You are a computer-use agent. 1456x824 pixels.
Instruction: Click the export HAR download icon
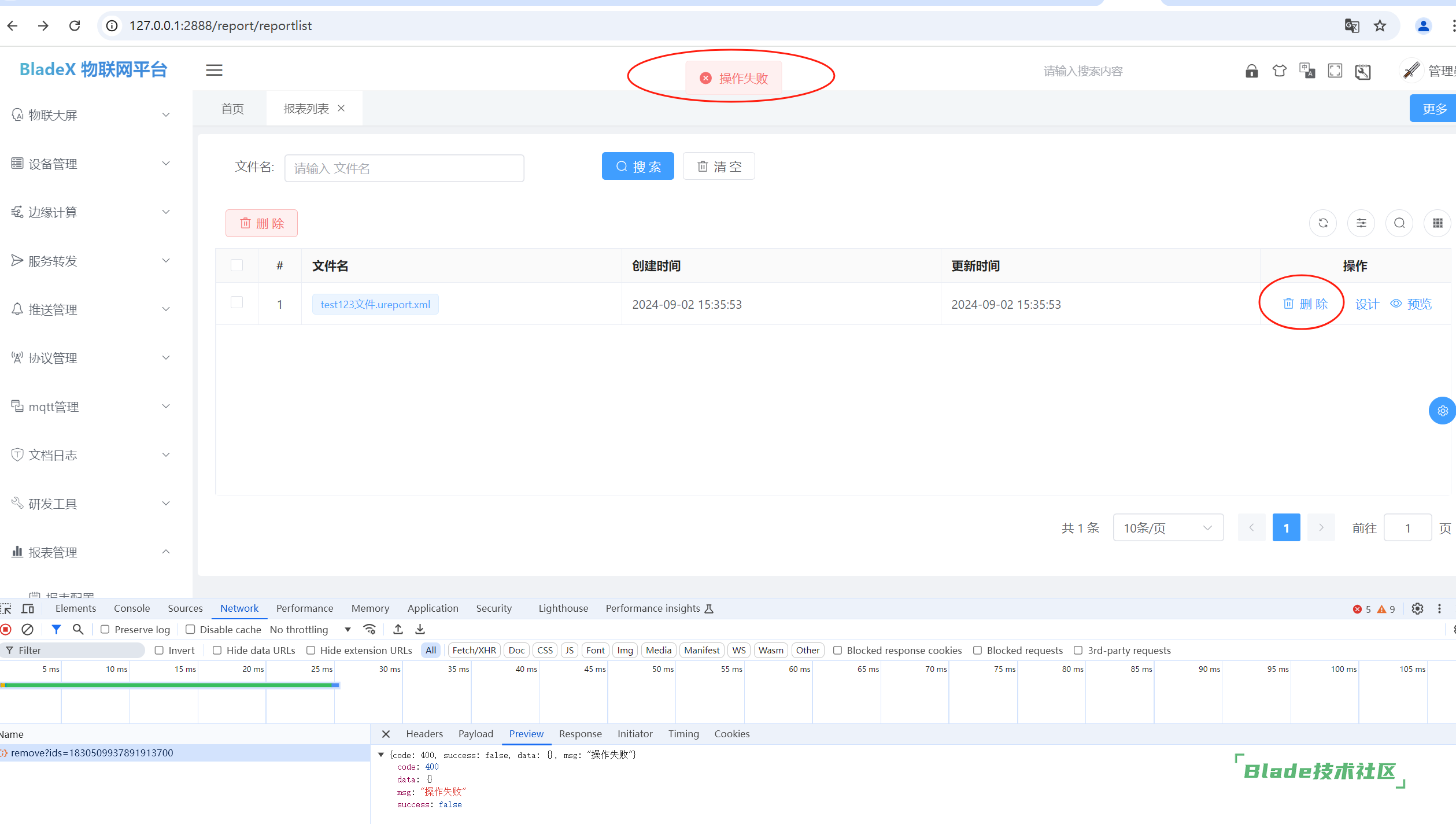[420, 629]
